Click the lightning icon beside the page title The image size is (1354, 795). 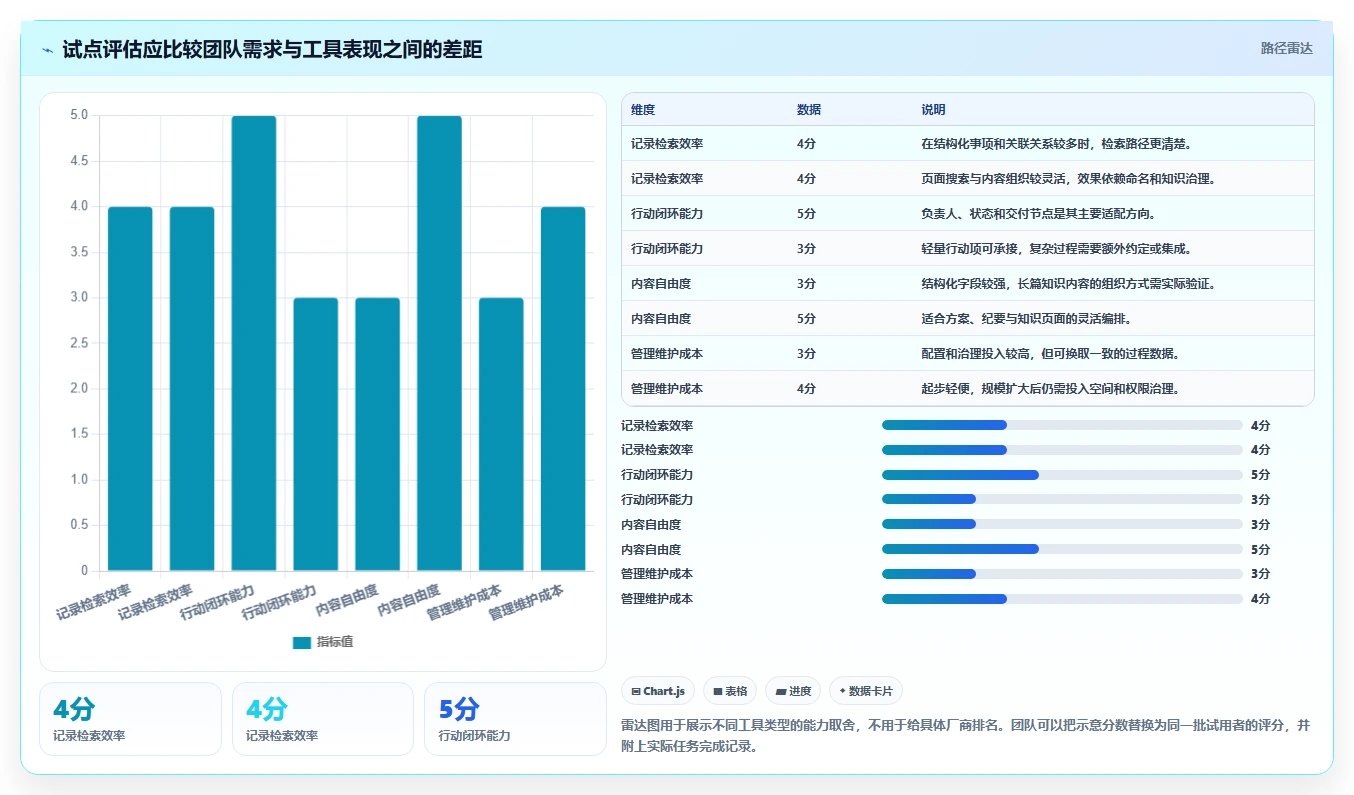click(48, 50)
